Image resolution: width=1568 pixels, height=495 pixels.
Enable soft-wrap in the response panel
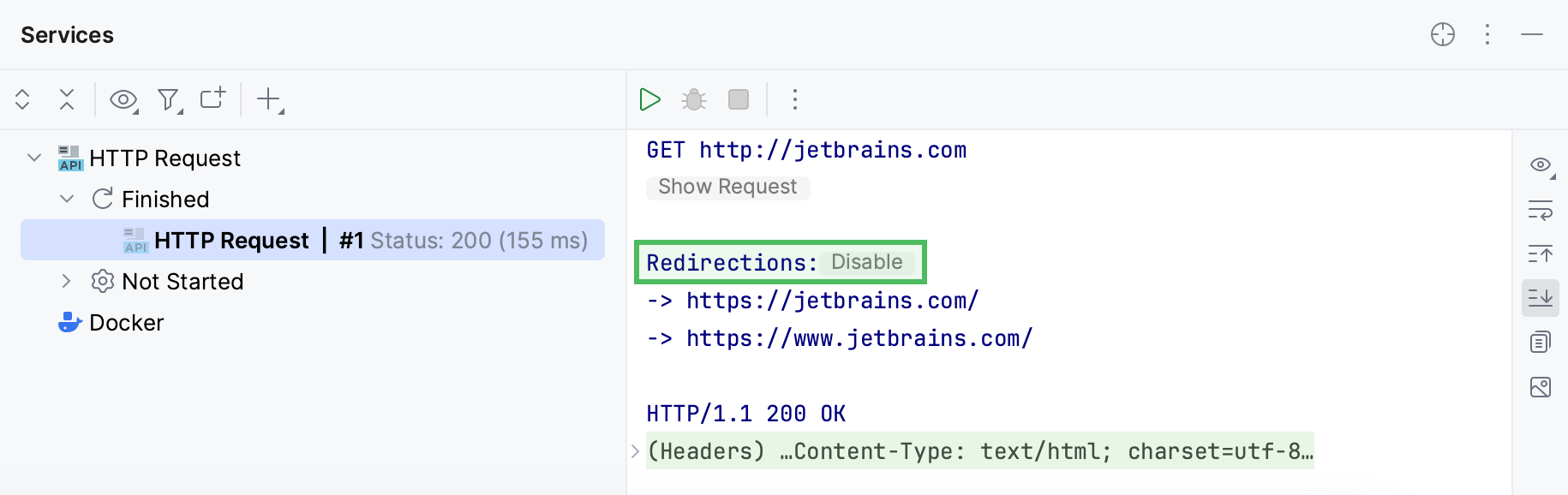[1540, 212]
